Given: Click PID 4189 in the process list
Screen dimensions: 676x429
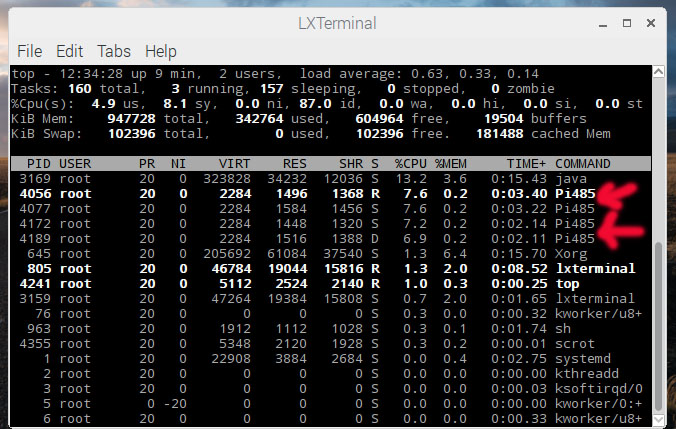Looking at the screenshot, I should coord(35,238).
